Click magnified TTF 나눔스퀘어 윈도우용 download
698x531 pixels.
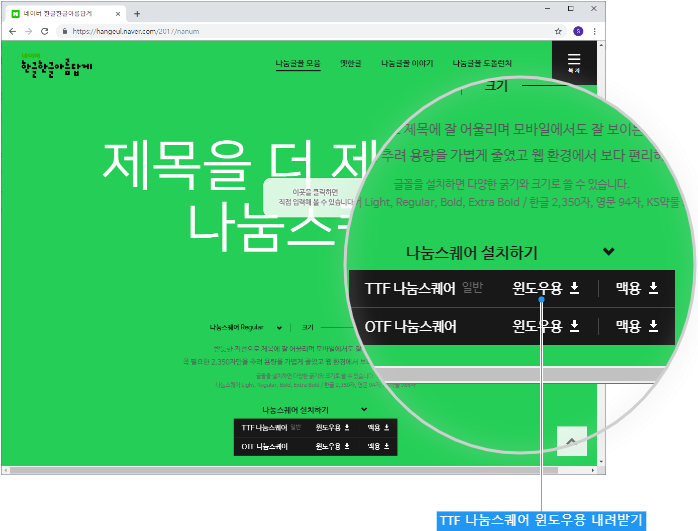coord(546,288)
